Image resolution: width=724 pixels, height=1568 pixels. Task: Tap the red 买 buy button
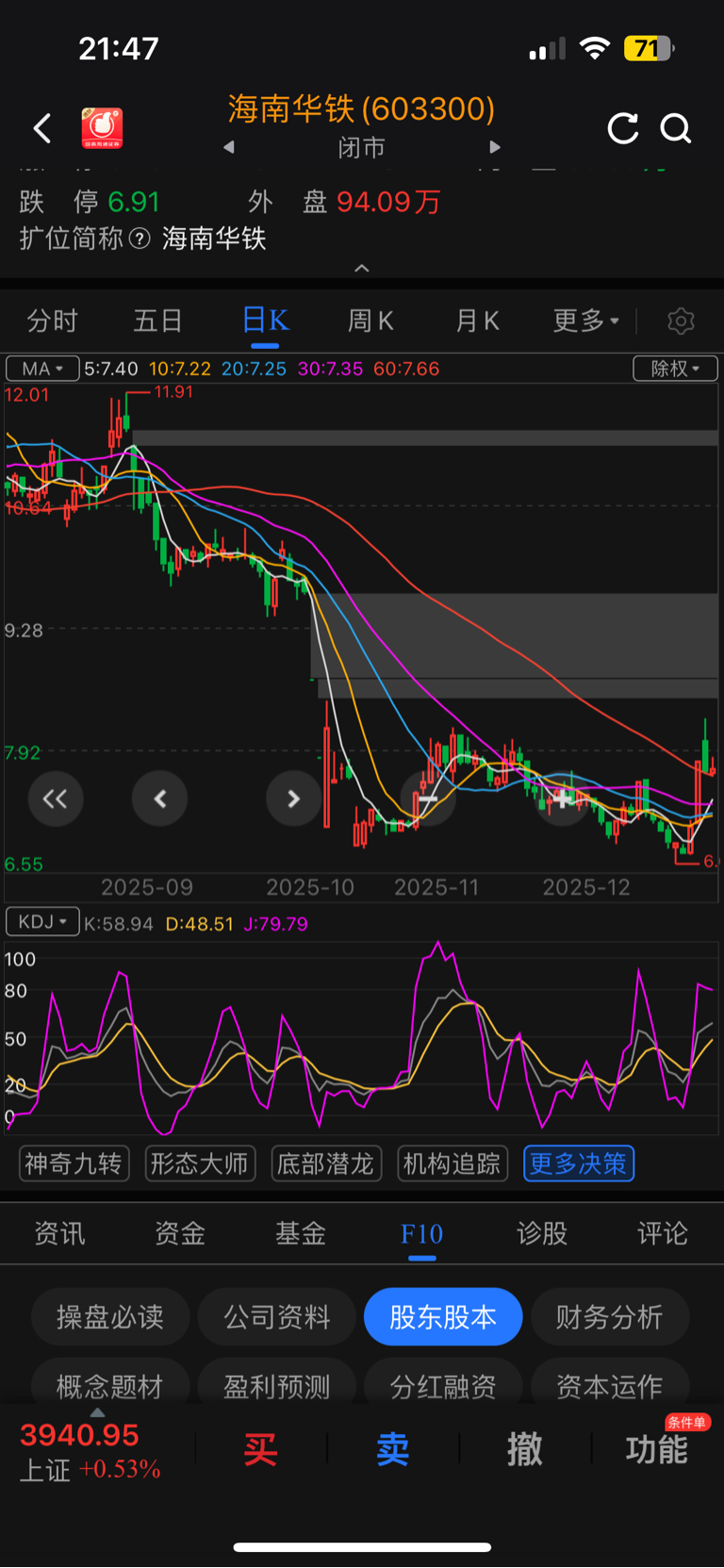(260, 1449)
